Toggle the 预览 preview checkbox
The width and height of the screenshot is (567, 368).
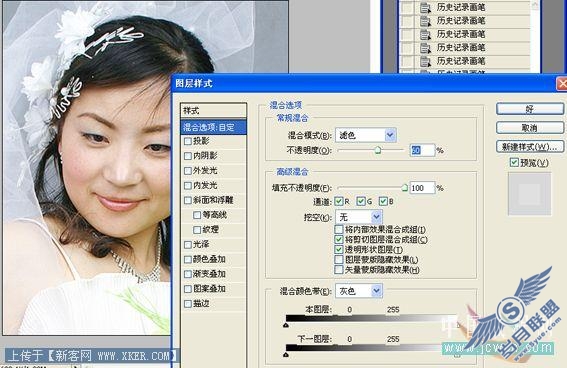514,162
